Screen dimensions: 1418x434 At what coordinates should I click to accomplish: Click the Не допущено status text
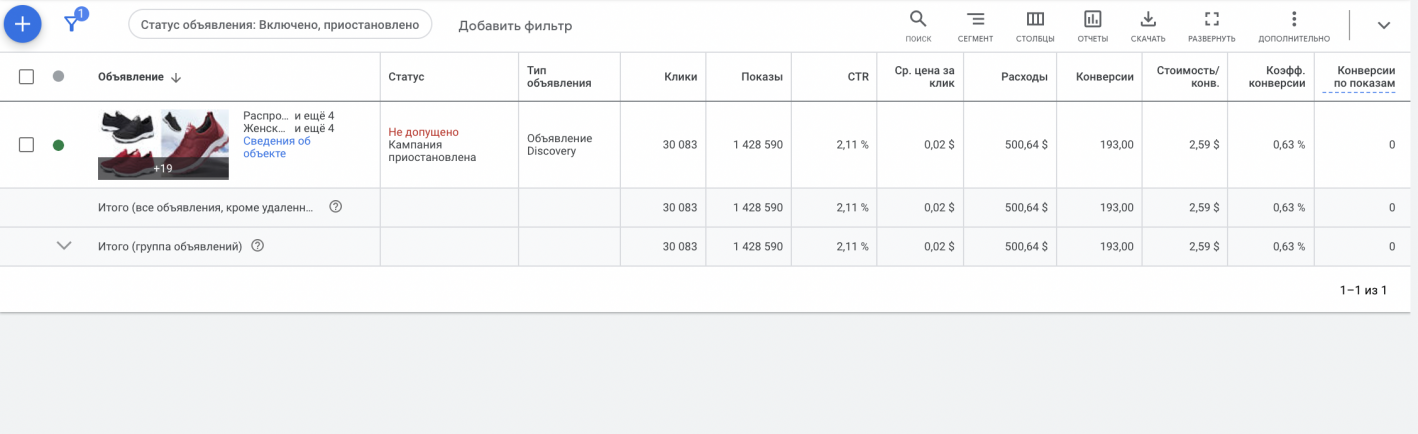(423, 132)
